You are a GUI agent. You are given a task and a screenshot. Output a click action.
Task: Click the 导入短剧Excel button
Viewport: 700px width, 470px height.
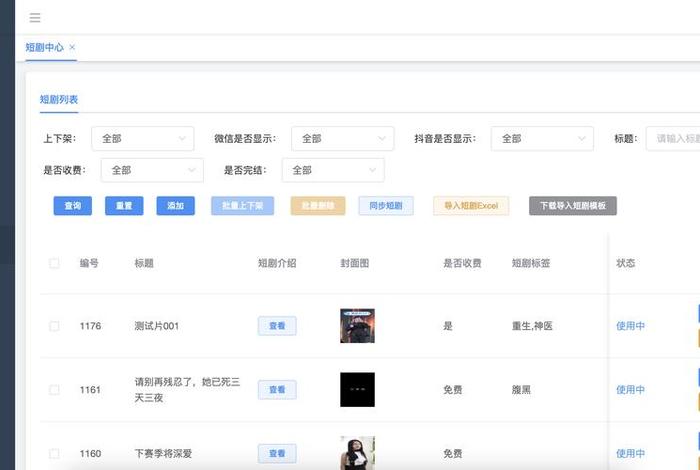point(471,206)
